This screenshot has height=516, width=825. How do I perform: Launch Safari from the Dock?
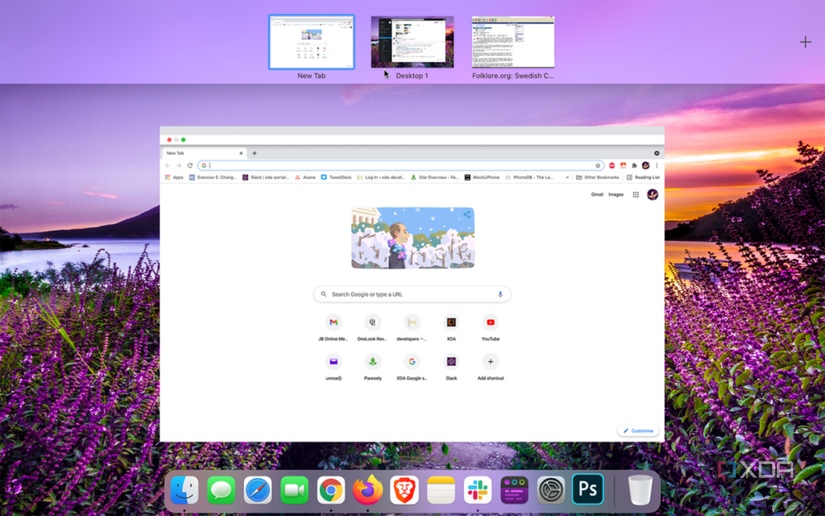point(258,490)
